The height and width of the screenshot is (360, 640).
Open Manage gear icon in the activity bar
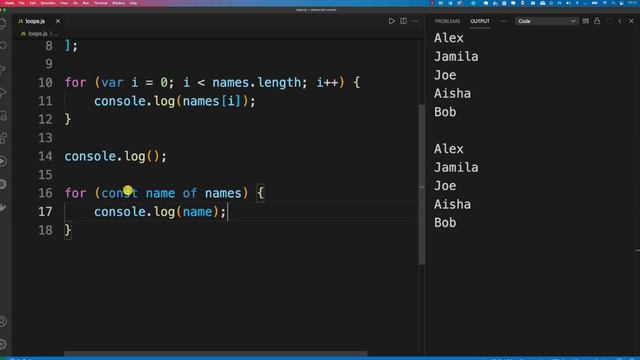(3, 344)
